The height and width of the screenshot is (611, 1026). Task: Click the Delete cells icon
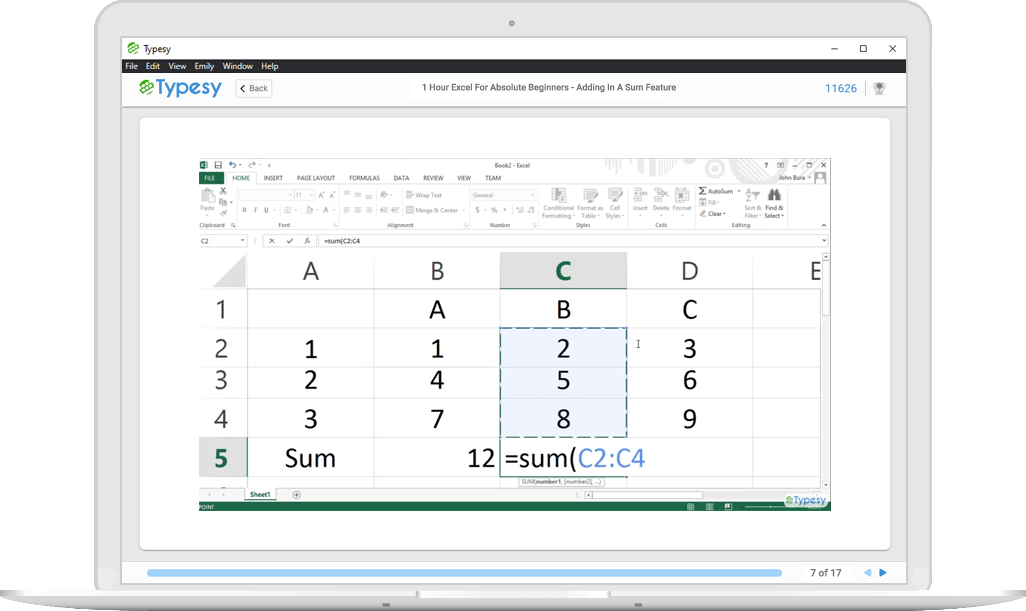(661, 195)
